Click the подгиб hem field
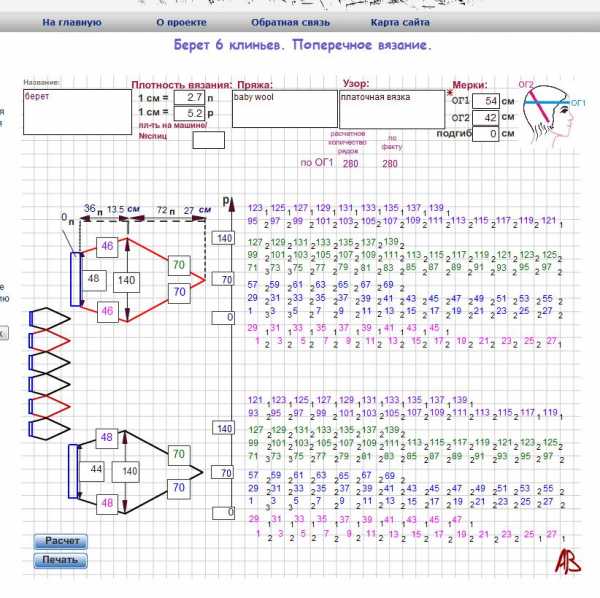This screenshot has width=600, height=598. point(485,133)
